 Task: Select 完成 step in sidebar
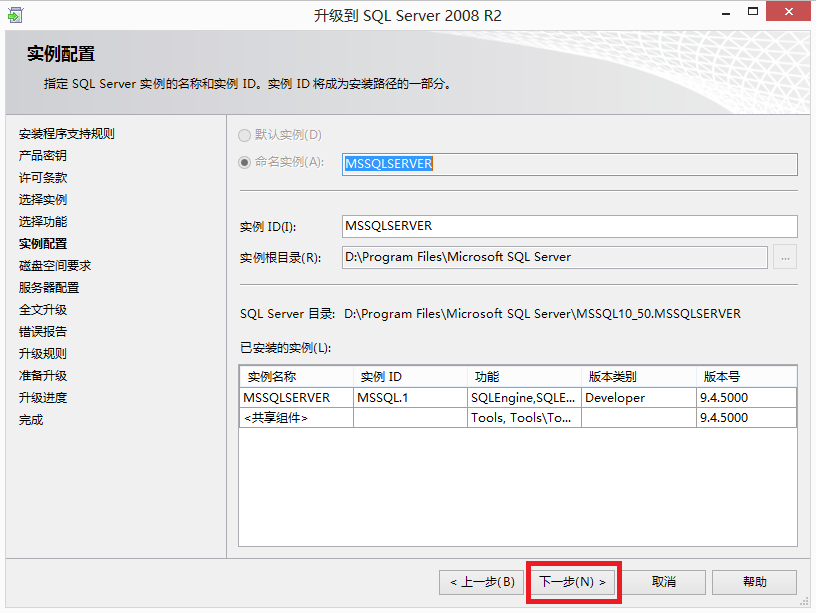coord(31,420)
